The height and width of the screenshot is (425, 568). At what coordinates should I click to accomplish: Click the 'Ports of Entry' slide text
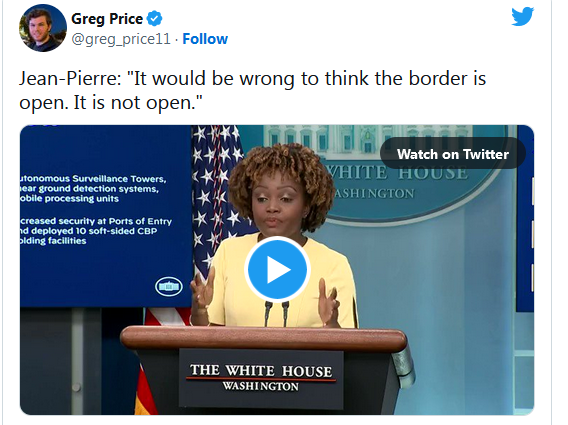pos(140,221)
